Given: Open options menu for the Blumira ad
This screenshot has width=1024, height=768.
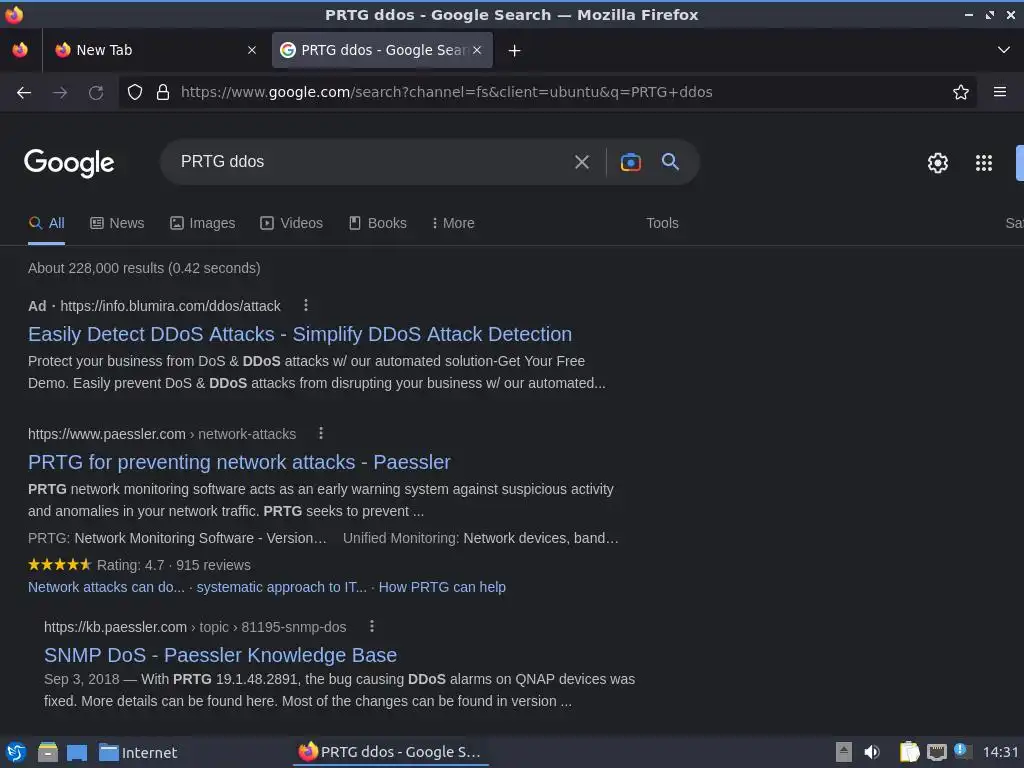Looking at the screenshot, I should [x=306, y=305].
